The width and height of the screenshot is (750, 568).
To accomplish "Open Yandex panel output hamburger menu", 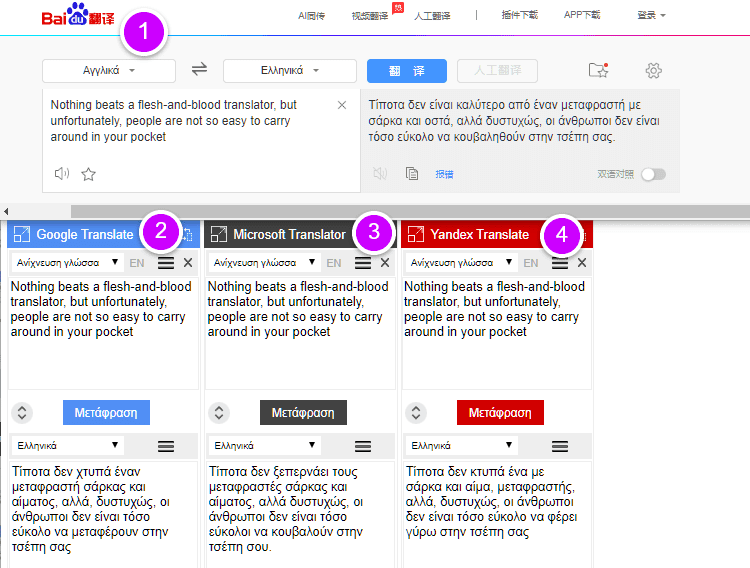I will point(560,446).
